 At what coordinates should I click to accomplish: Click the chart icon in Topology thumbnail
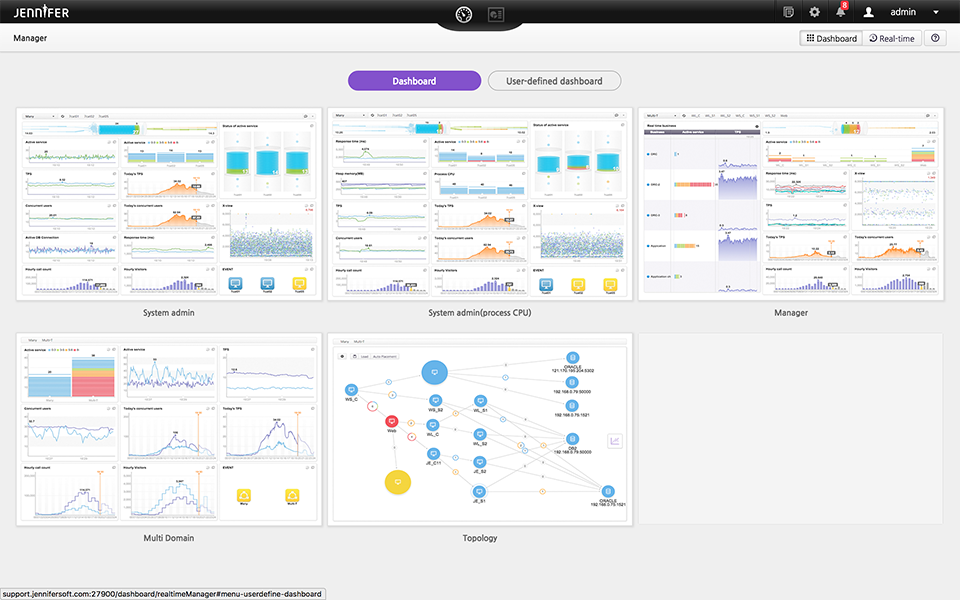pos(615,441)
